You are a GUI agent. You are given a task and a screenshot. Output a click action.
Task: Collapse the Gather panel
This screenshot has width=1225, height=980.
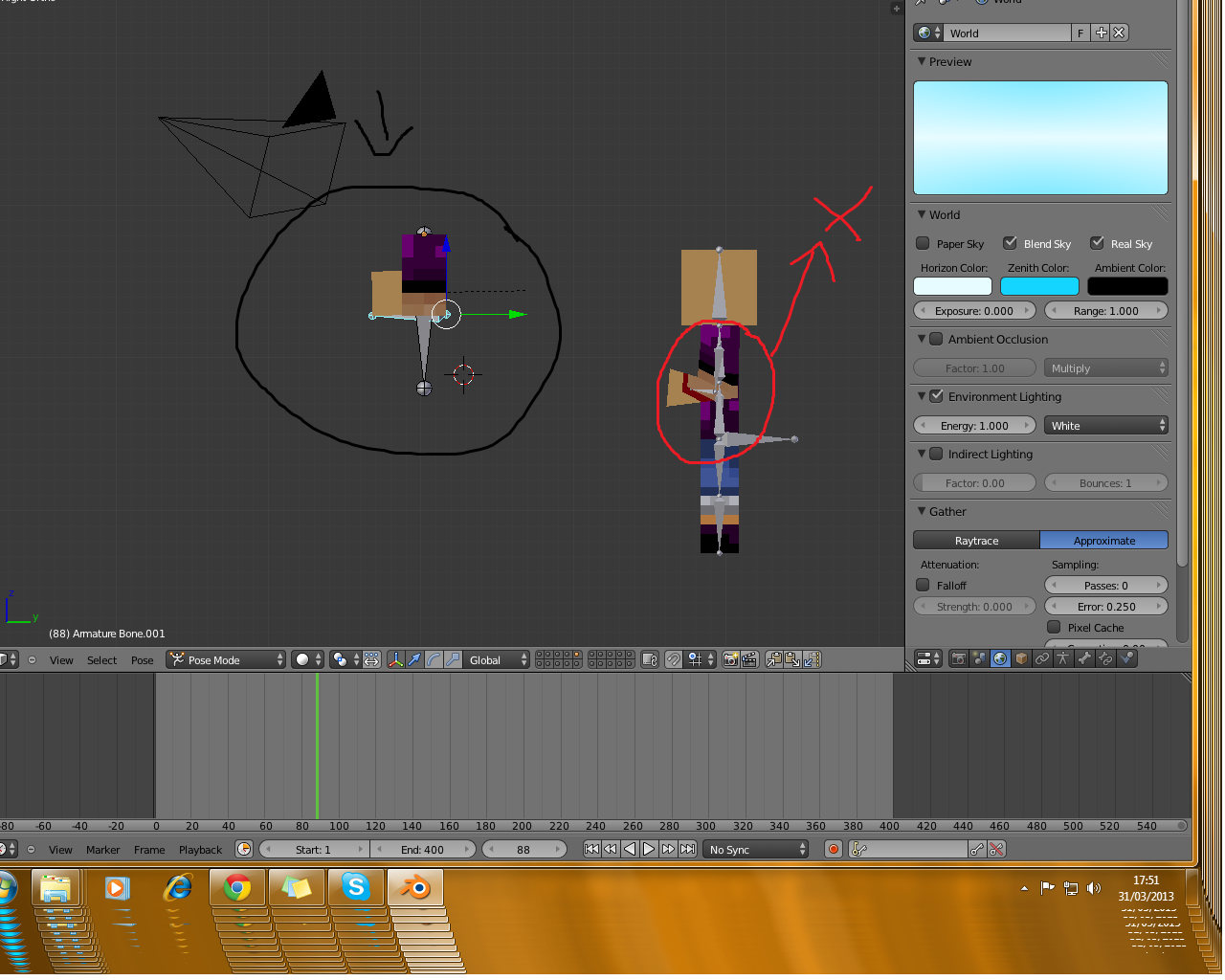click(922, 511)
